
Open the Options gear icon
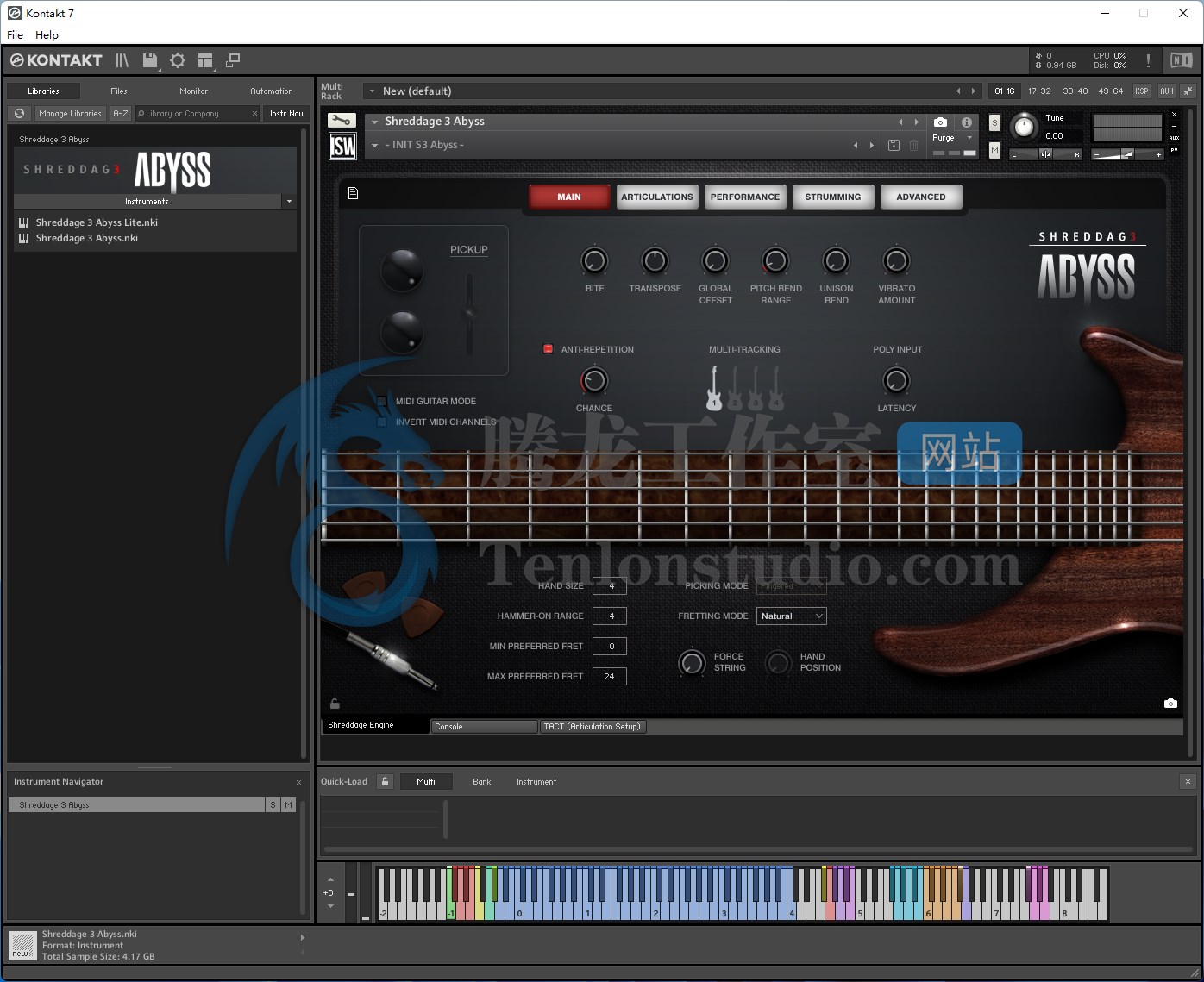[178, 60]
